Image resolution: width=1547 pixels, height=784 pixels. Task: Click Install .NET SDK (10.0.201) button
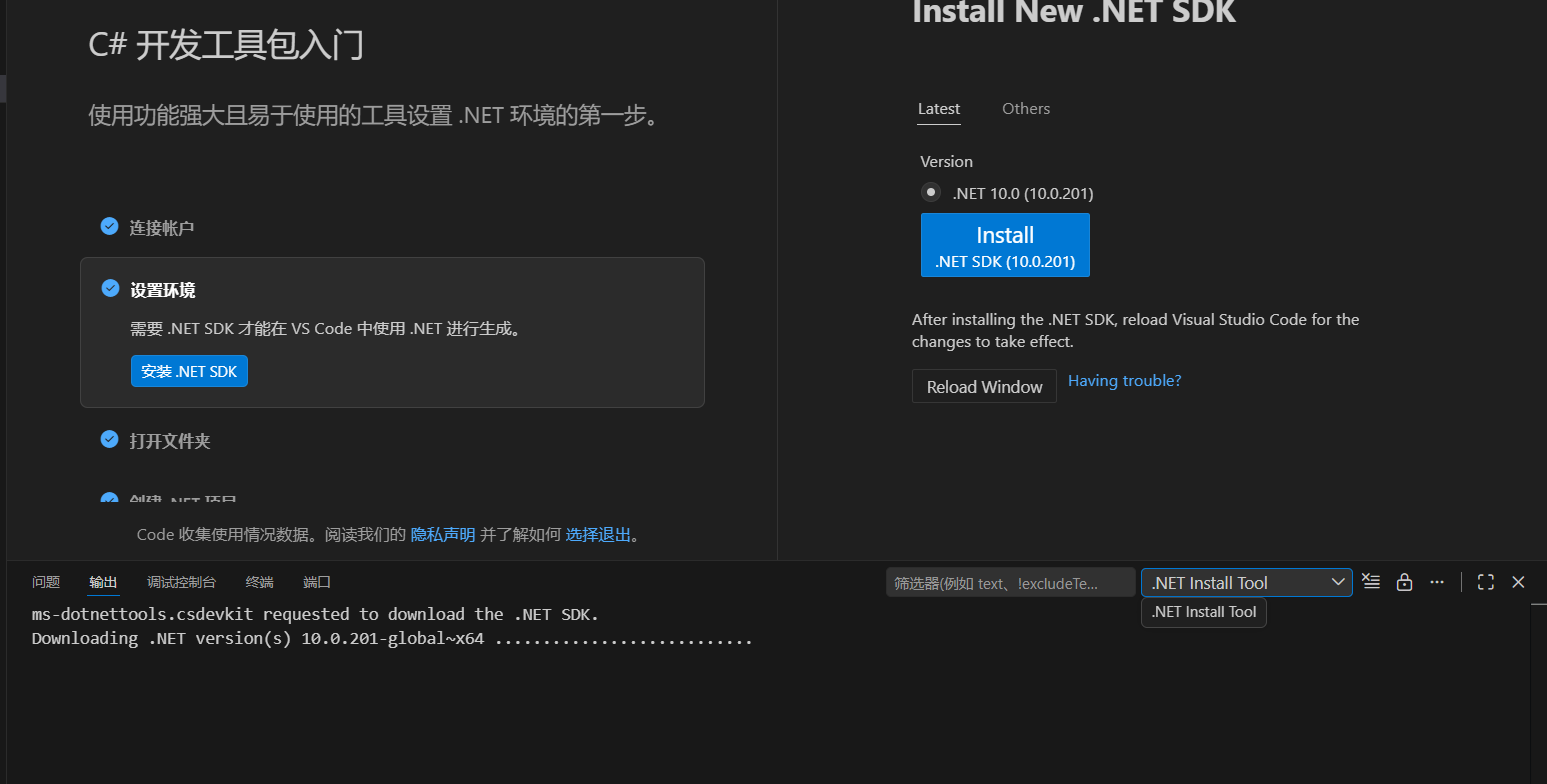point(1005,245)
